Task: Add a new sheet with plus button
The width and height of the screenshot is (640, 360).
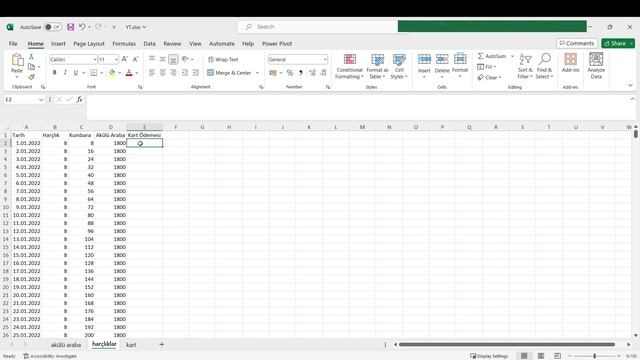Action: 162,344
